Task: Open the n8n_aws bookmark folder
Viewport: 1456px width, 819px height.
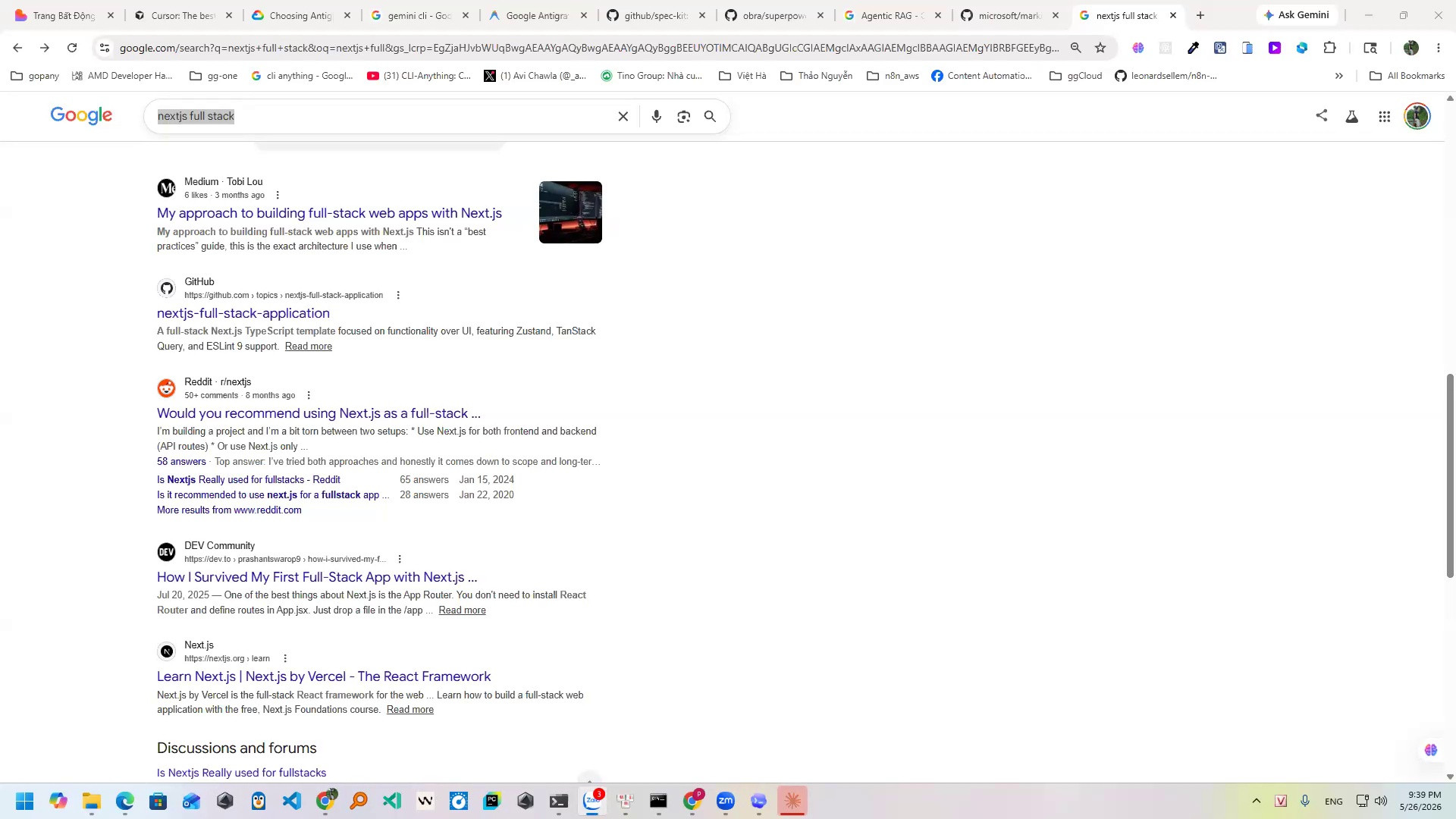Action: 893,76
